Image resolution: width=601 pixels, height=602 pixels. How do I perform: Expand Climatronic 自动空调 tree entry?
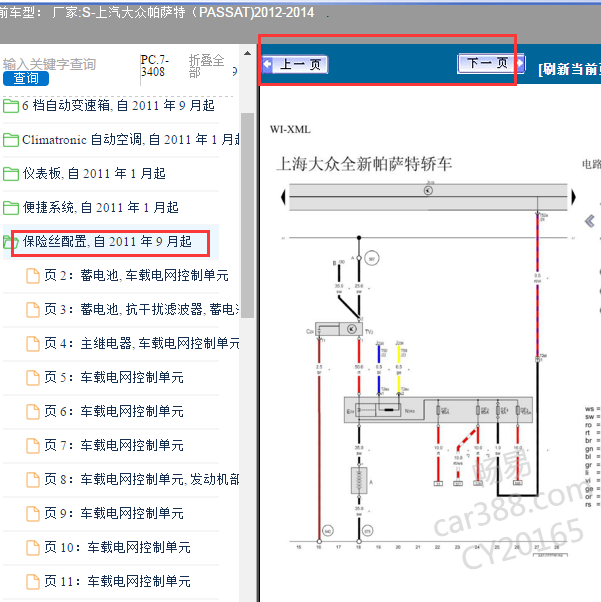click(x=131, y=140)
